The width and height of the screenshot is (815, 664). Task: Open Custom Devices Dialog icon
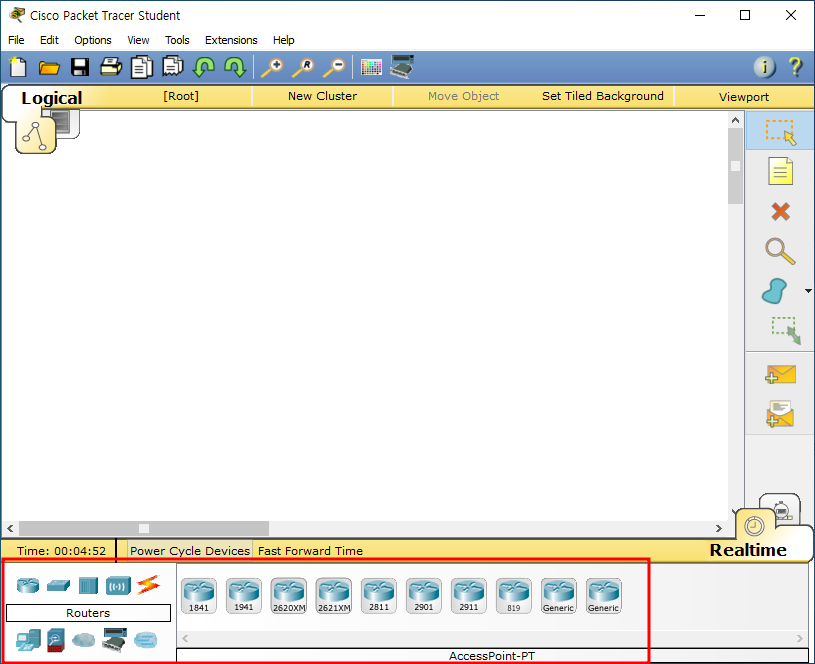pos(402,67)
